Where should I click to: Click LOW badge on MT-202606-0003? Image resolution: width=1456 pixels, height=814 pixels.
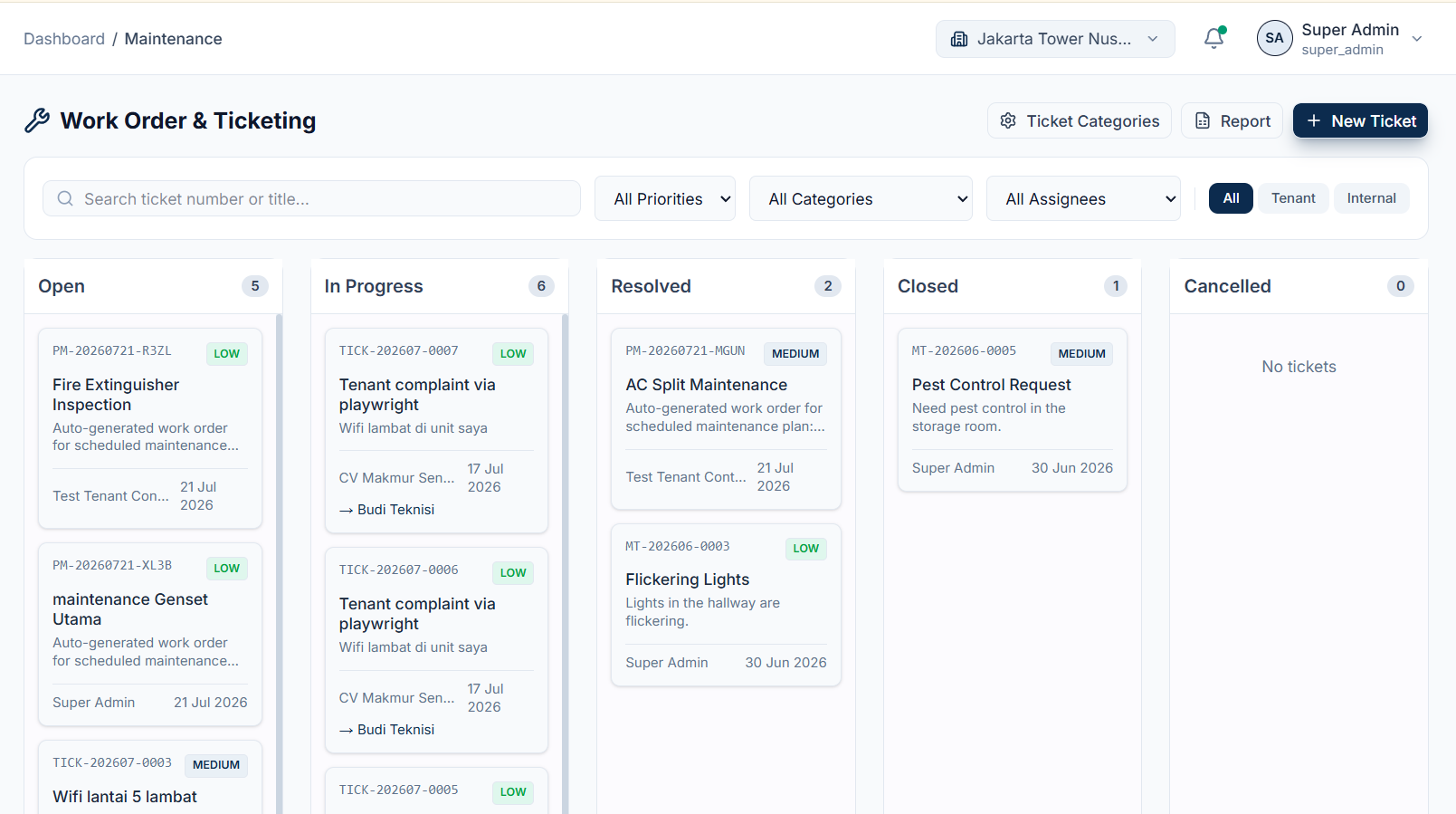pos(806,548)
